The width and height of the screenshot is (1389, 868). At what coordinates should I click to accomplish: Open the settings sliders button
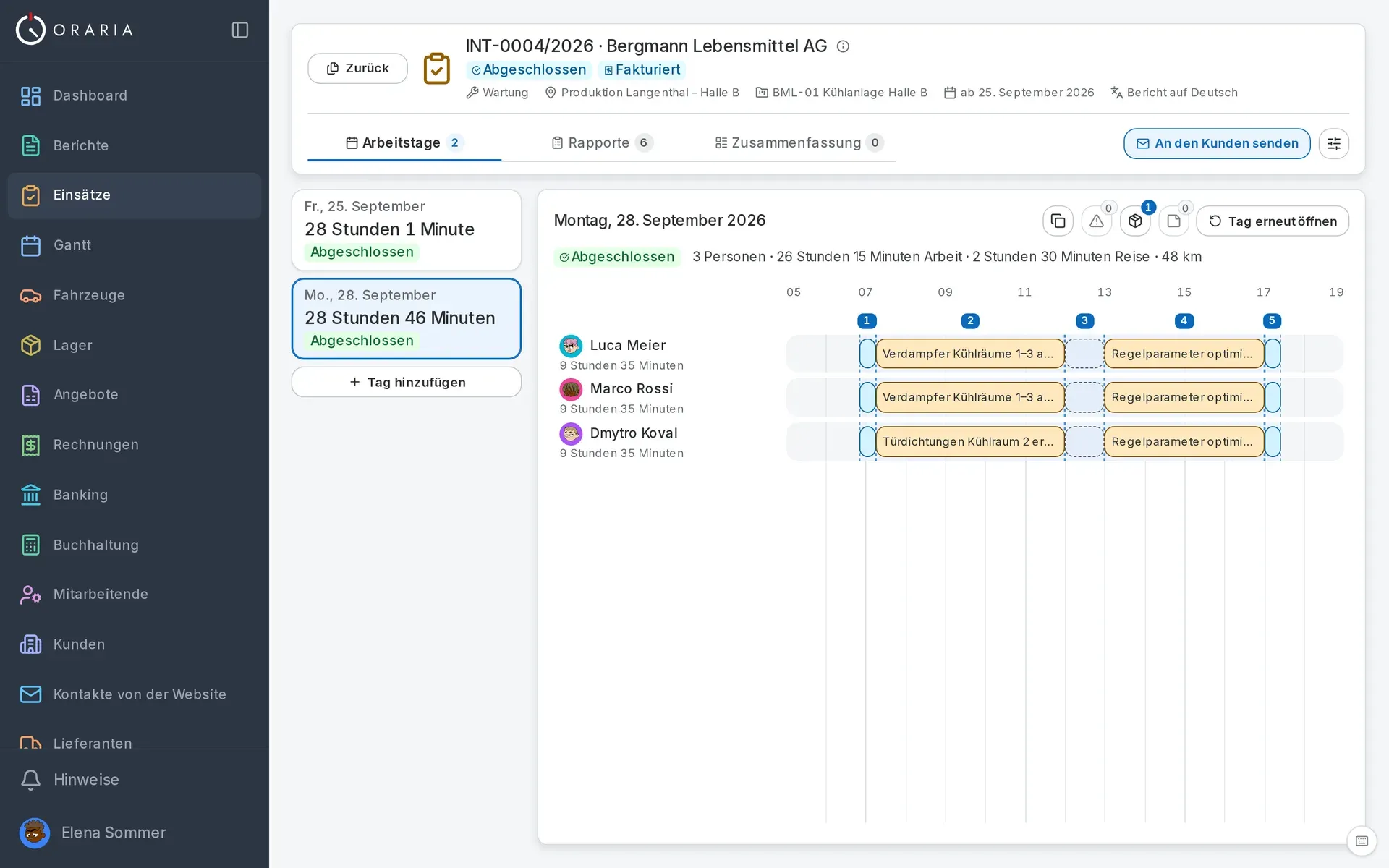1333,143
